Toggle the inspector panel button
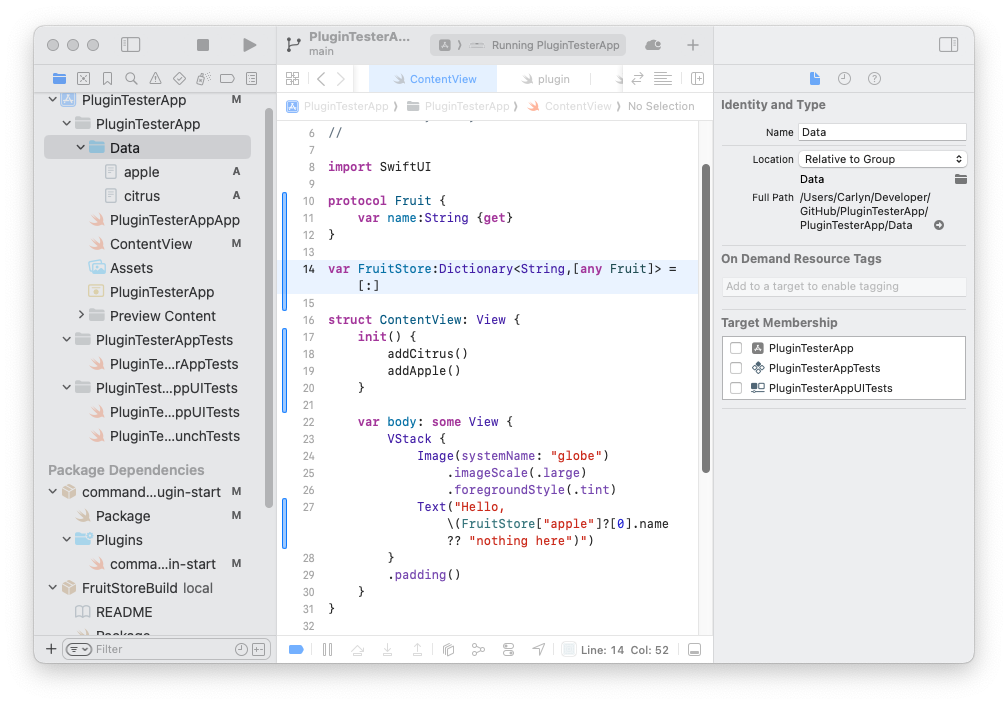1008x705 pixels. coord(948,44)
